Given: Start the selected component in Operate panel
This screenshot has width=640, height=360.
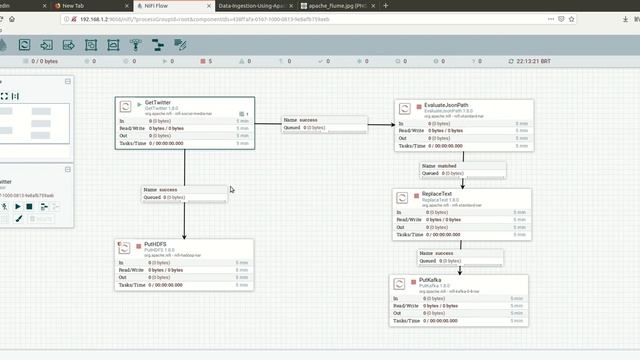Looking at the screenshot, I should (x=18, y=207).
